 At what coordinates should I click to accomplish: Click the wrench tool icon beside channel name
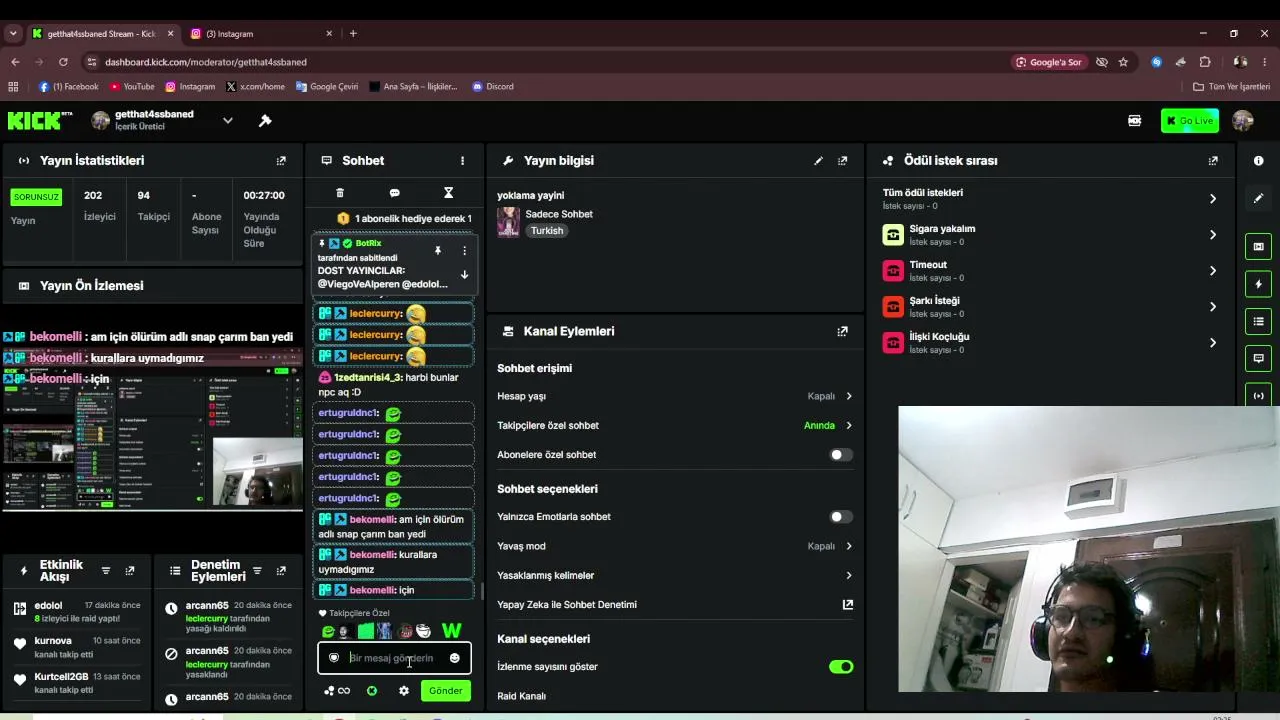point(265,121)
